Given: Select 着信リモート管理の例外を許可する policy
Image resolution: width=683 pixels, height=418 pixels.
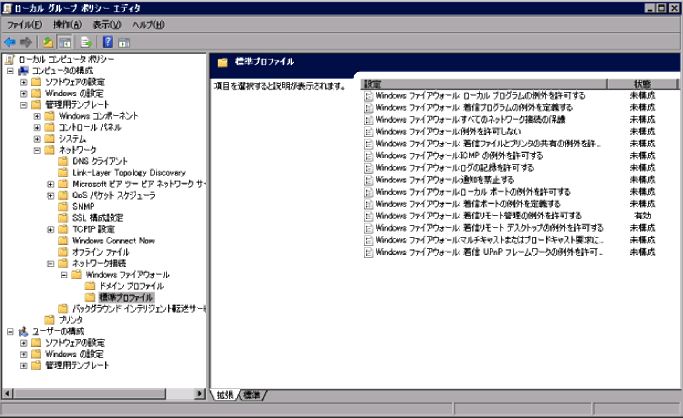Looking at the screenshot, I should coord(479,216).
